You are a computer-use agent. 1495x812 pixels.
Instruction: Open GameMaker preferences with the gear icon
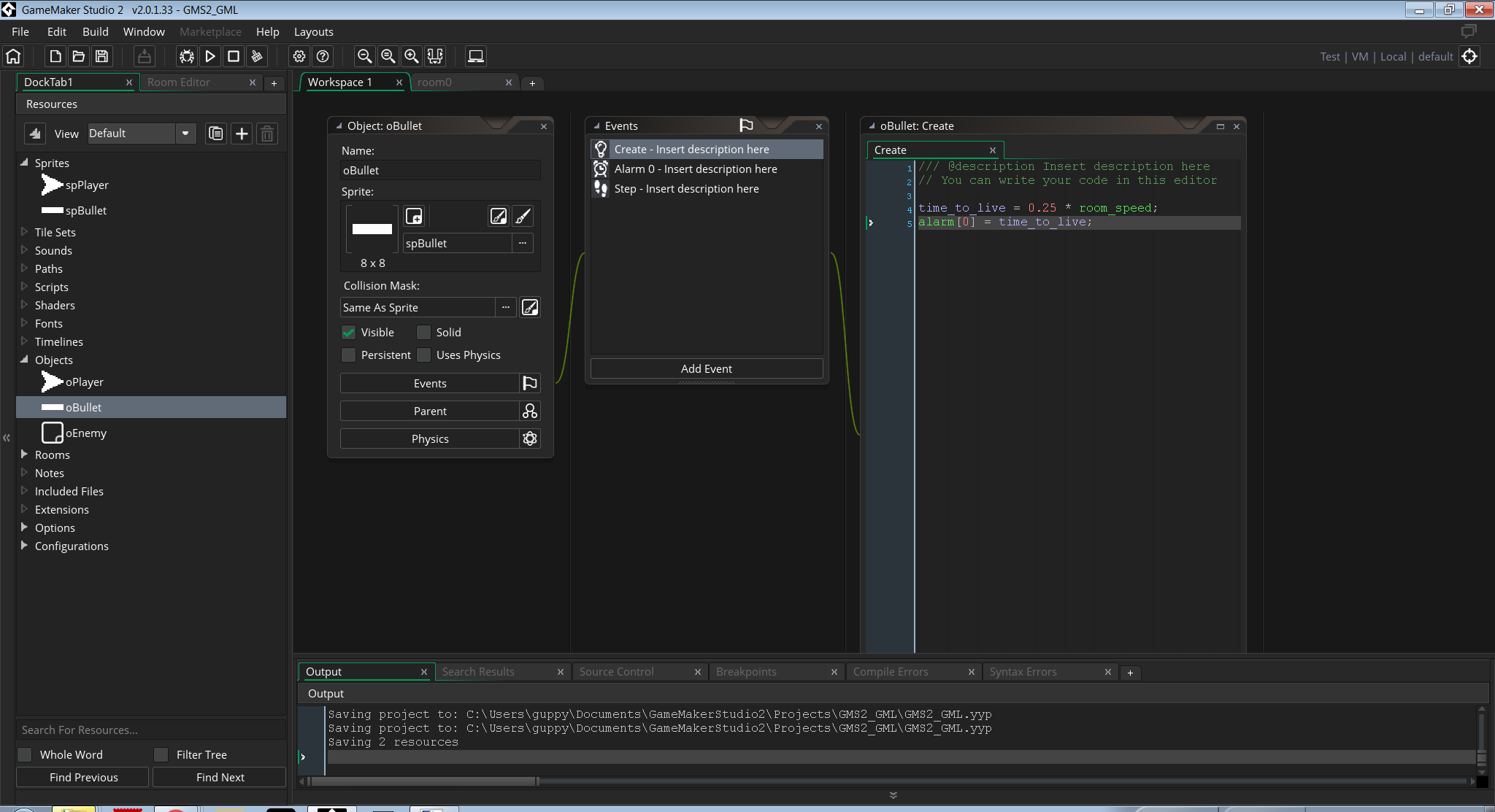click(299, 56)
